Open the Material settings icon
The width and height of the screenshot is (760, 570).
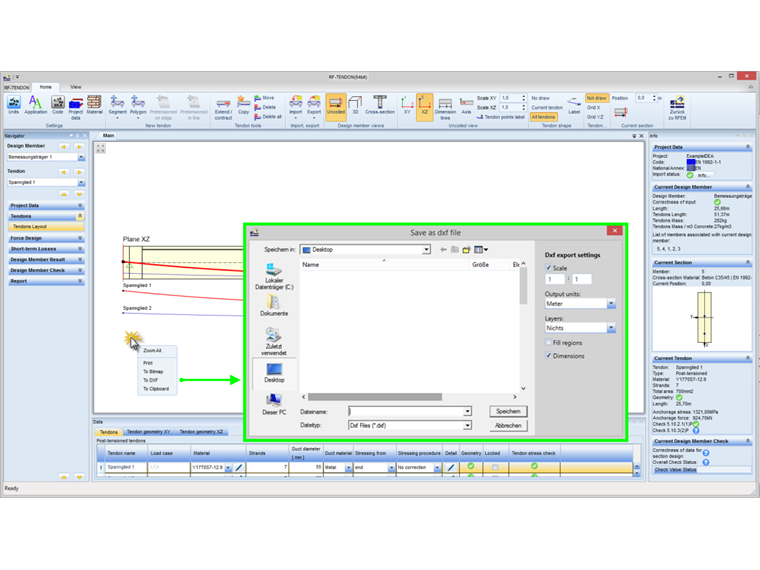click(x=94, y=105)
